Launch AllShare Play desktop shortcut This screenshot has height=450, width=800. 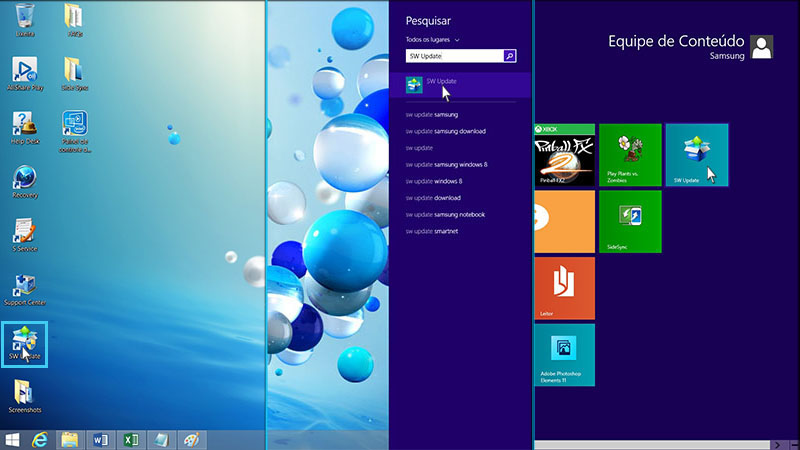(x=24, y=73)
